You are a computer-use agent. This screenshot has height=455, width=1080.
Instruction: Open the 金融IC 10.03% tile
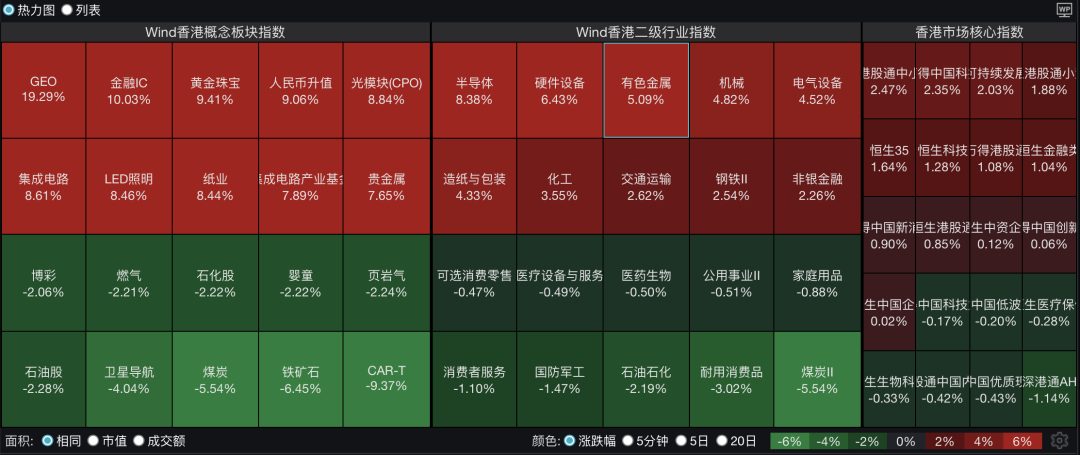(x=129, y=90)
